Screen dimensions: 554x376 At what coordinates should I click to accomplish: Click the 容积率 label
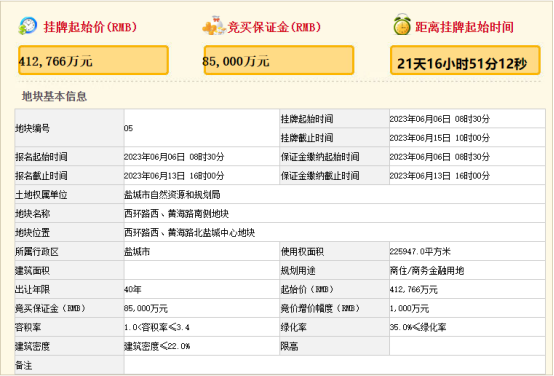click(28, 328)
